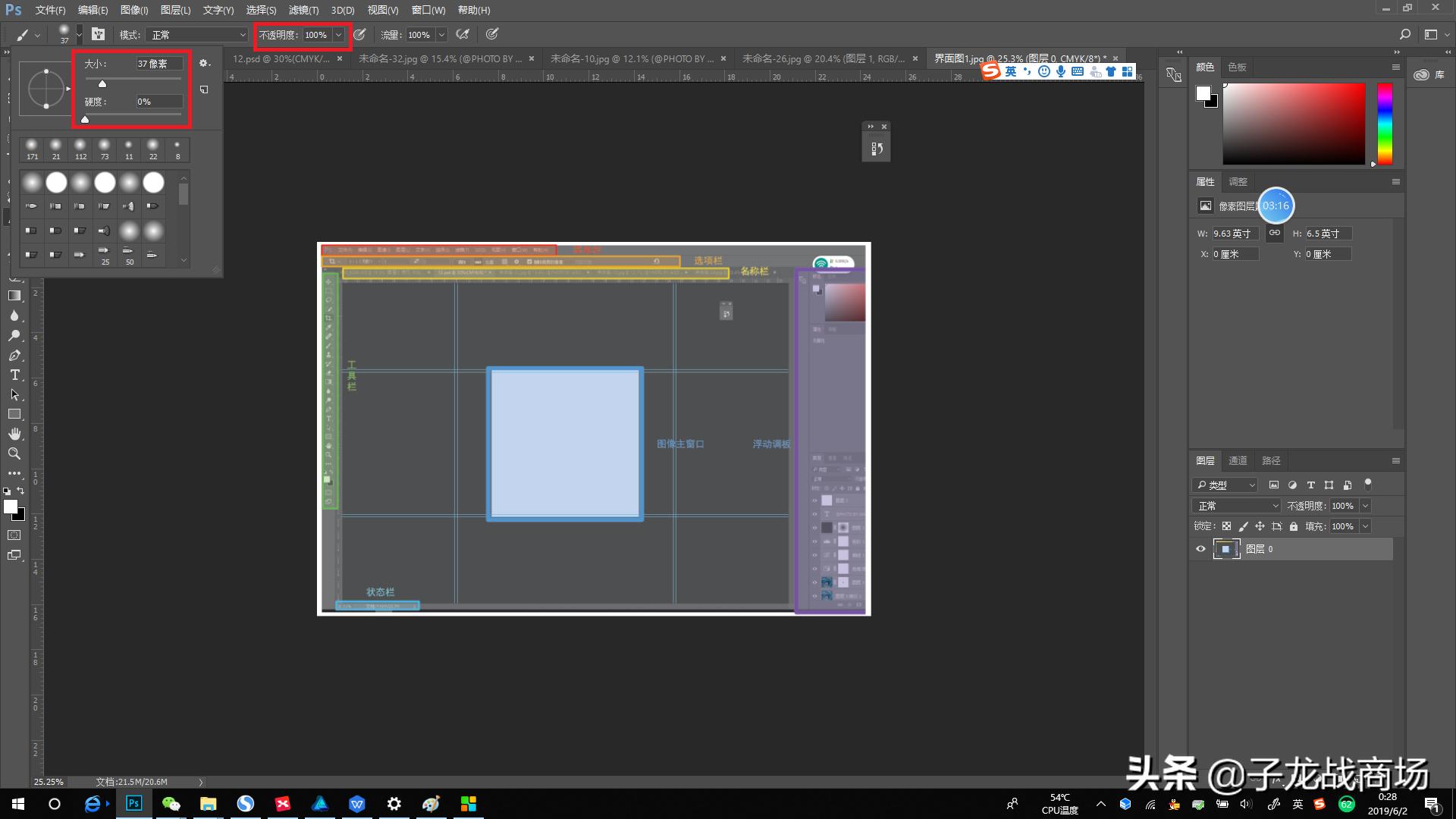The height and width of the screenshot is (819, 1456).
Task: Select the Zoom tool in toolbar
Action: (14, 453)
